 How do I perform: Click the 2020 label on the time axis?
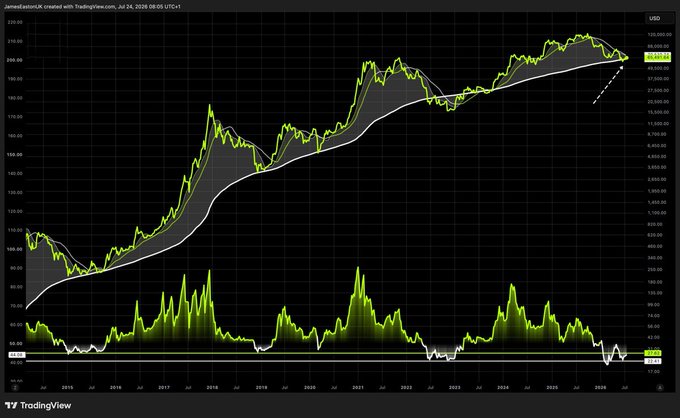pos(310,388)
